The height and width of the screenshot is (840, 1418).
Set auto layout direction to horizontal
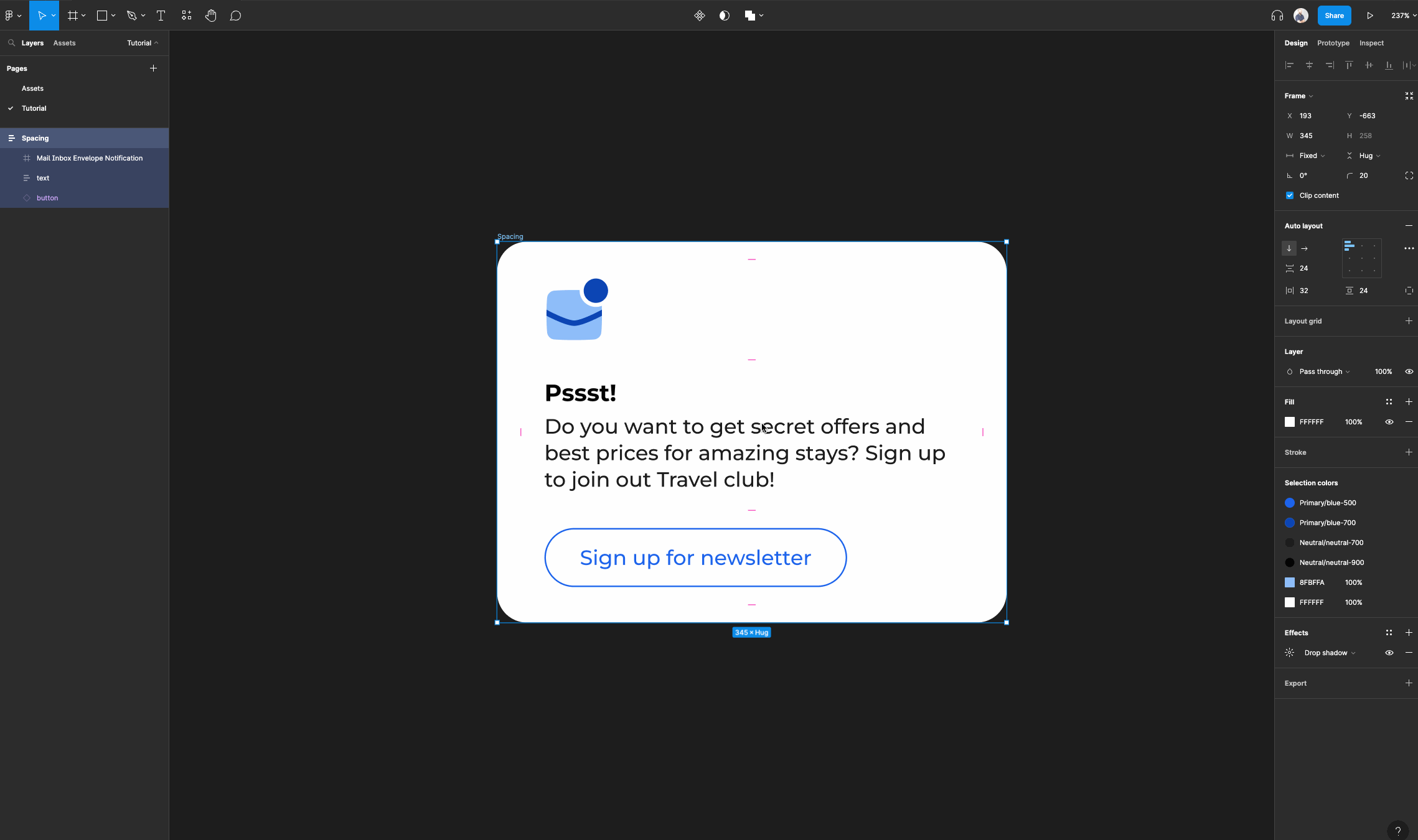(x=1305, y=248)
